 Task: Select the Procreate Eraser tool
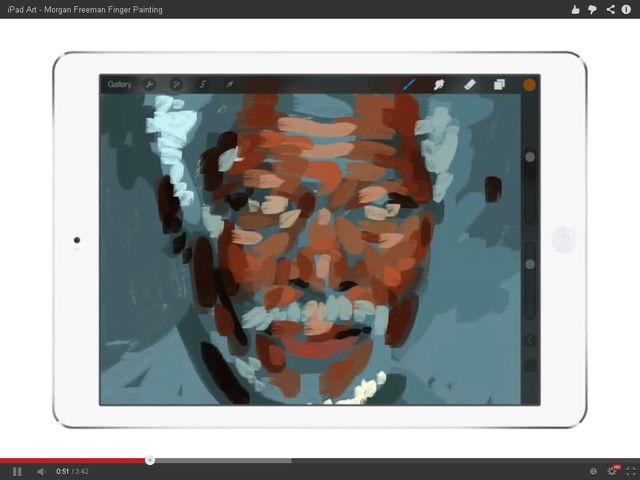click(x=470, y=84)
